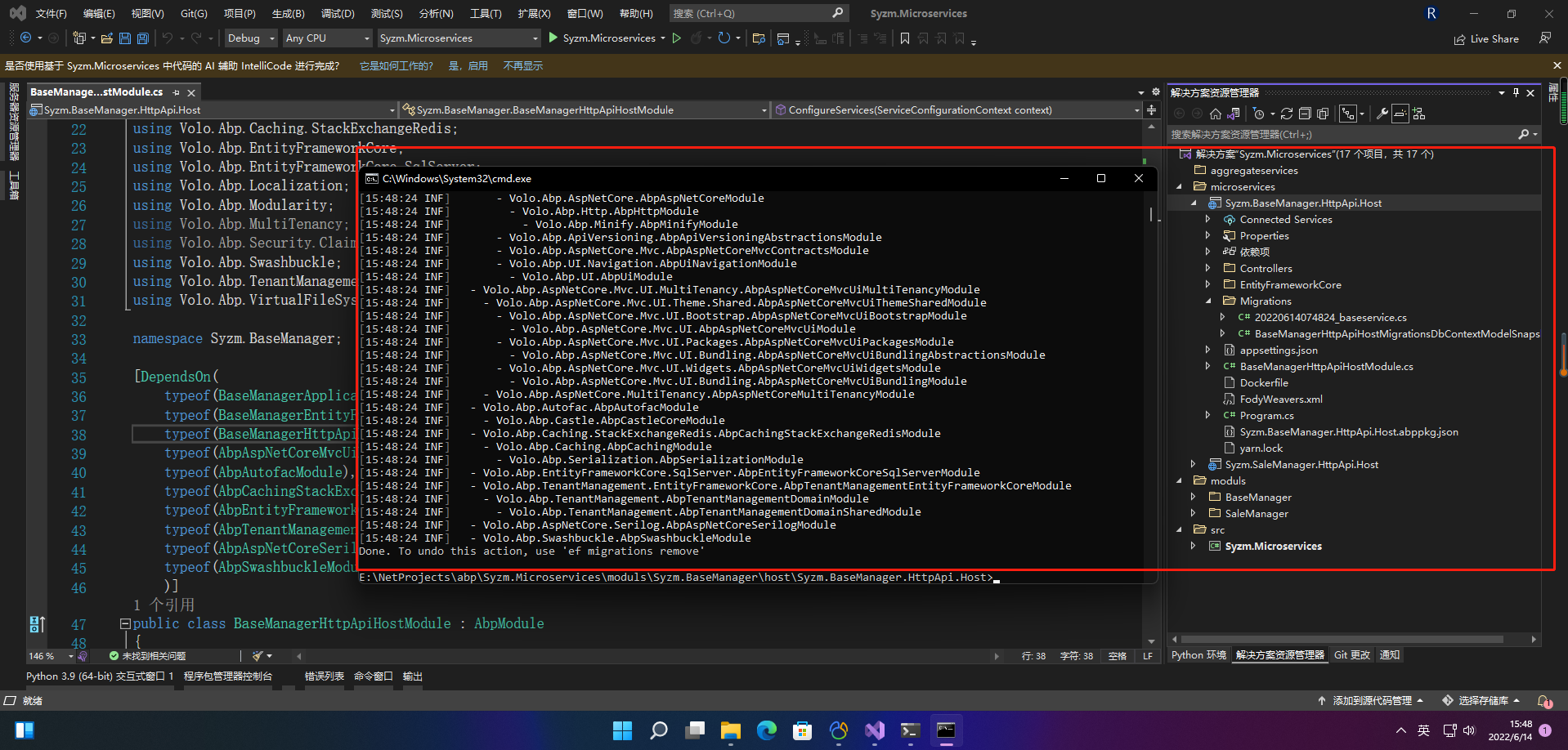Switch to the Git 更改 tab
The width and height of the screenshot is (1568, 750).
[1352, 655]
